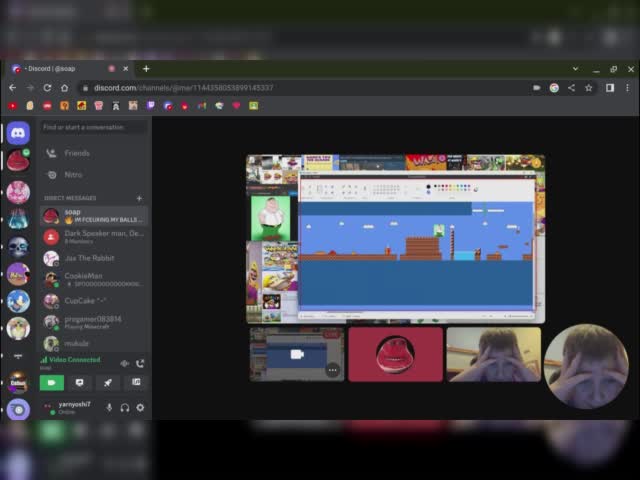The height and width of the screenshot is (480, 640).
Task: Open the soundboard button
Action: (x=136, y=382)
